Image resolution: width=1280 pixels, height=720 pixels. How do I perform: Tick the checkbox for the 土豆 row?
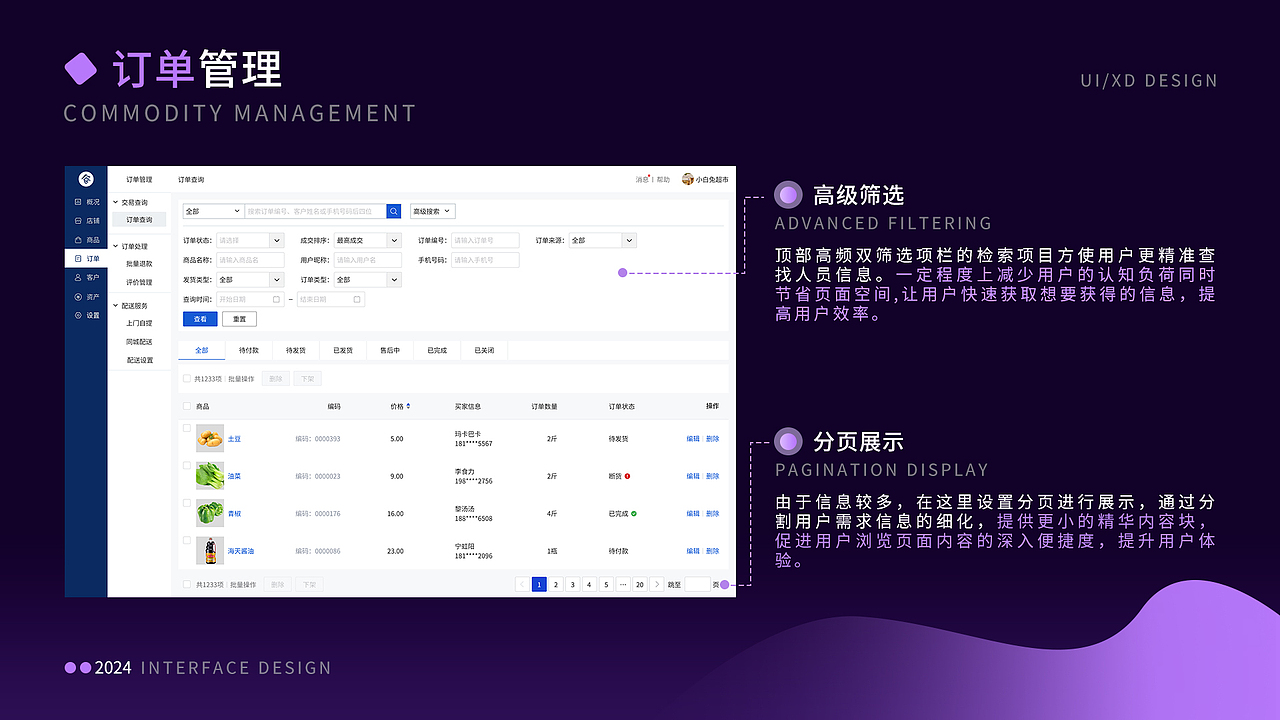point(187,428)
